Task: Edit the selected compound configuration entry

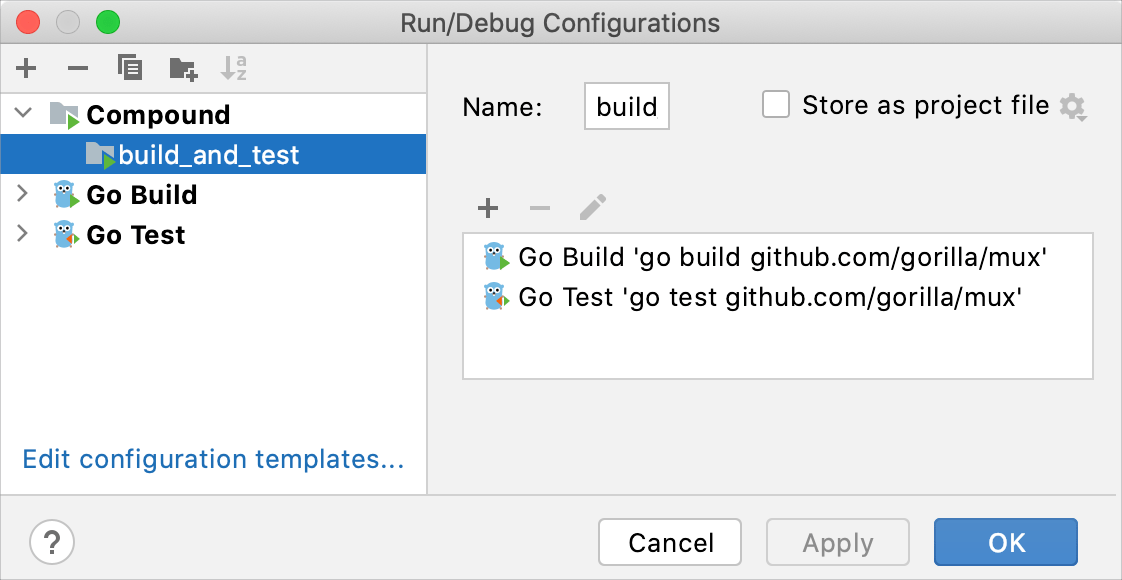Action: tap(591, 208)
